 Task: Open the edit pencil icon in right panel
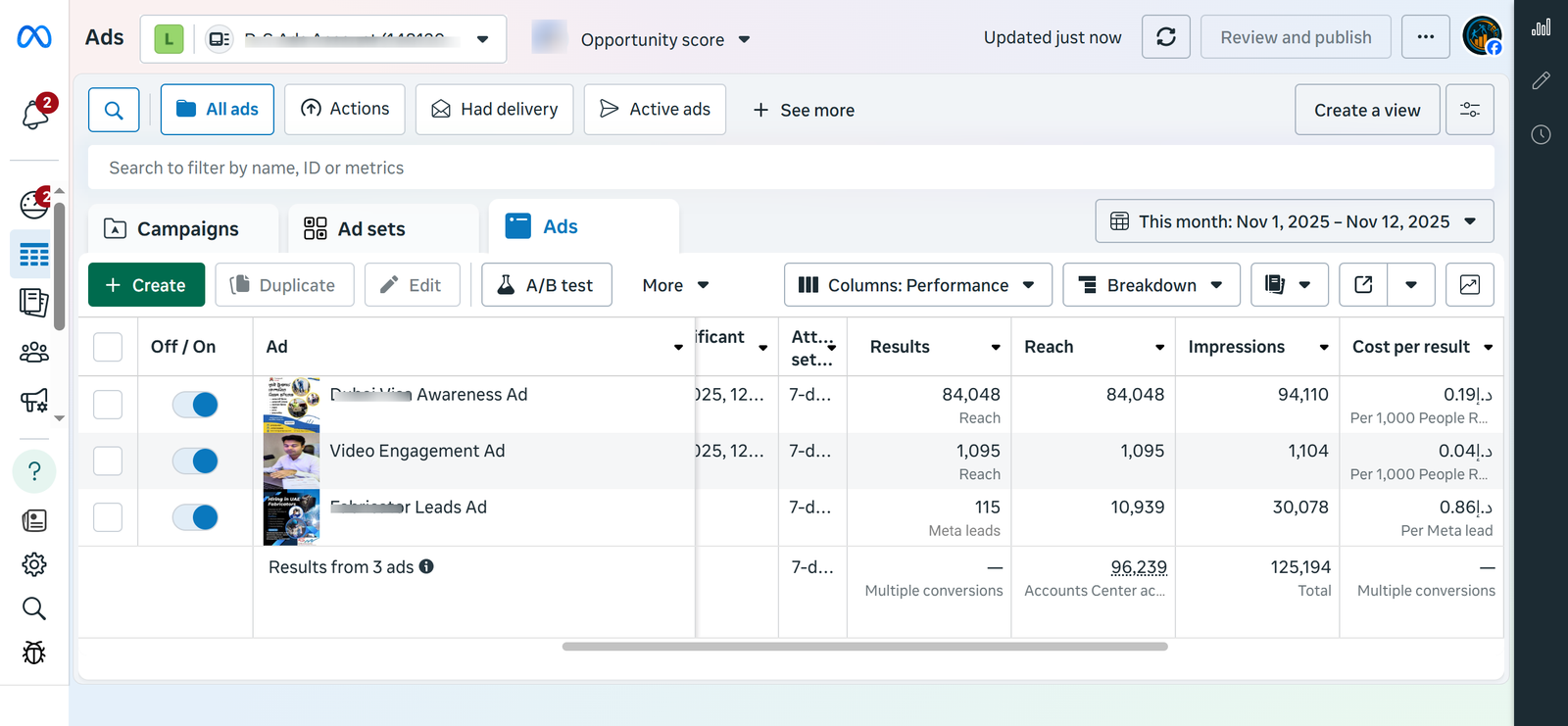pos(1542,80)
